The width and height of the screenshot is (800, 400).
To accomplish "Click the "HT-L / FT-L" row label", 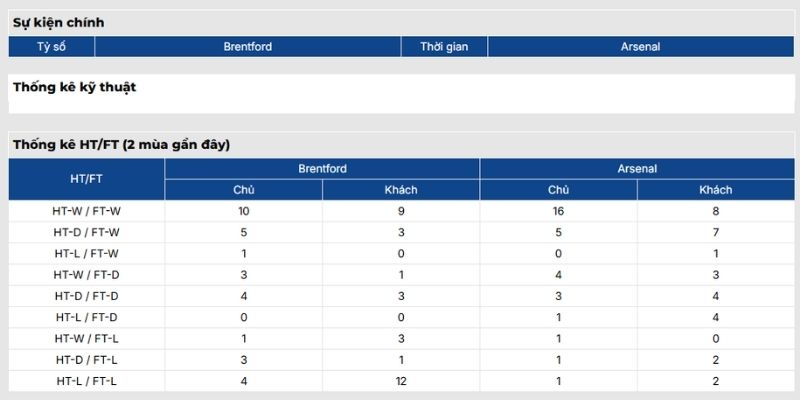I will 86,380.
